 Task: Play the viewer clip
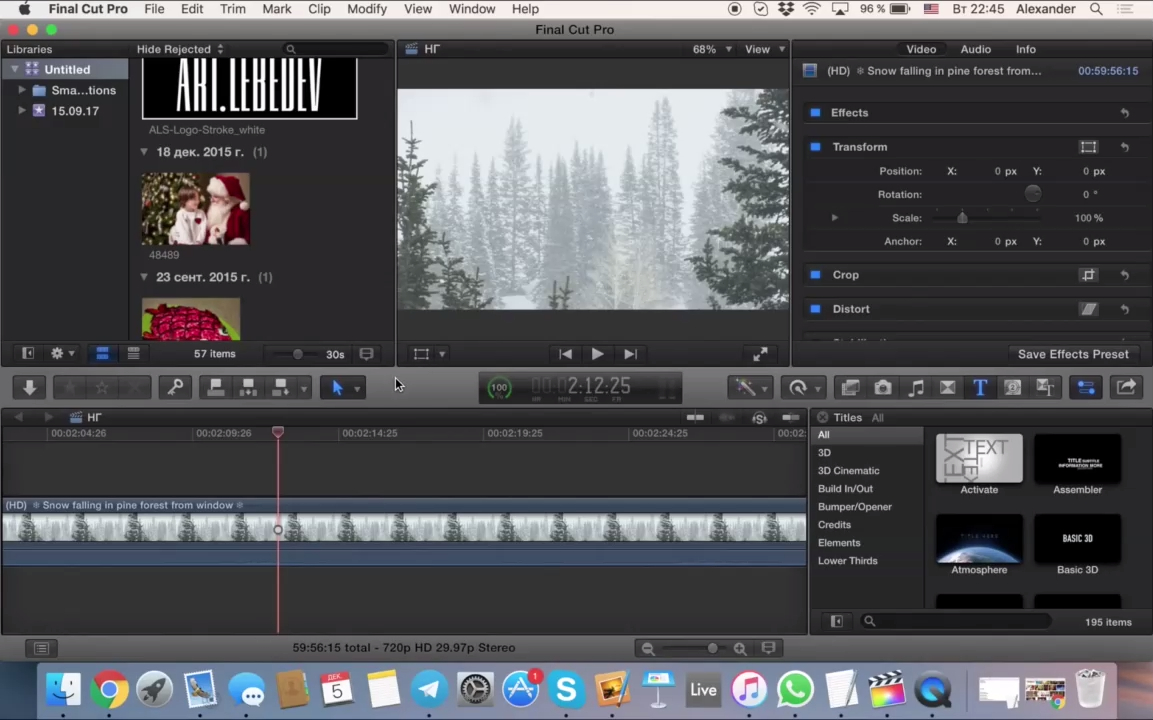[598, 354]
